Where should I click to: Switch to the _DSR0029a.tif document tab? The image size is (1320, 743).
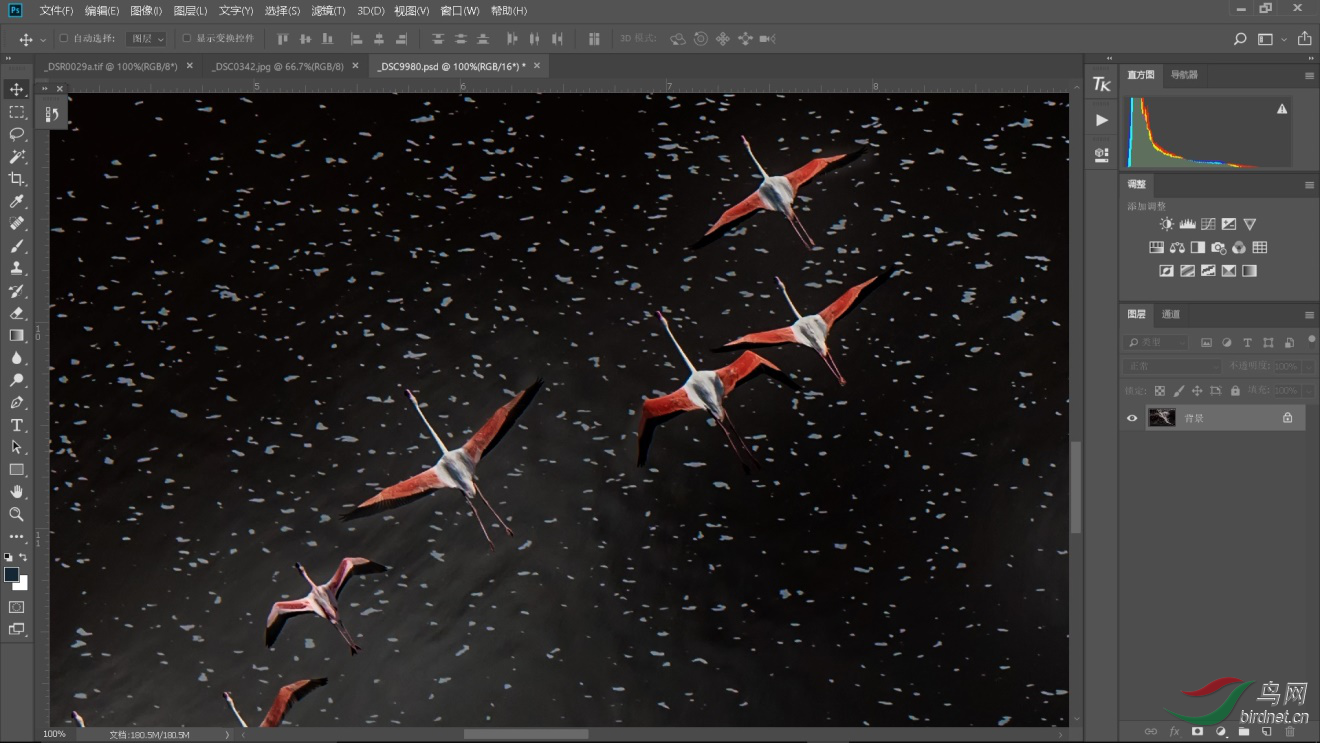(111, 66)
